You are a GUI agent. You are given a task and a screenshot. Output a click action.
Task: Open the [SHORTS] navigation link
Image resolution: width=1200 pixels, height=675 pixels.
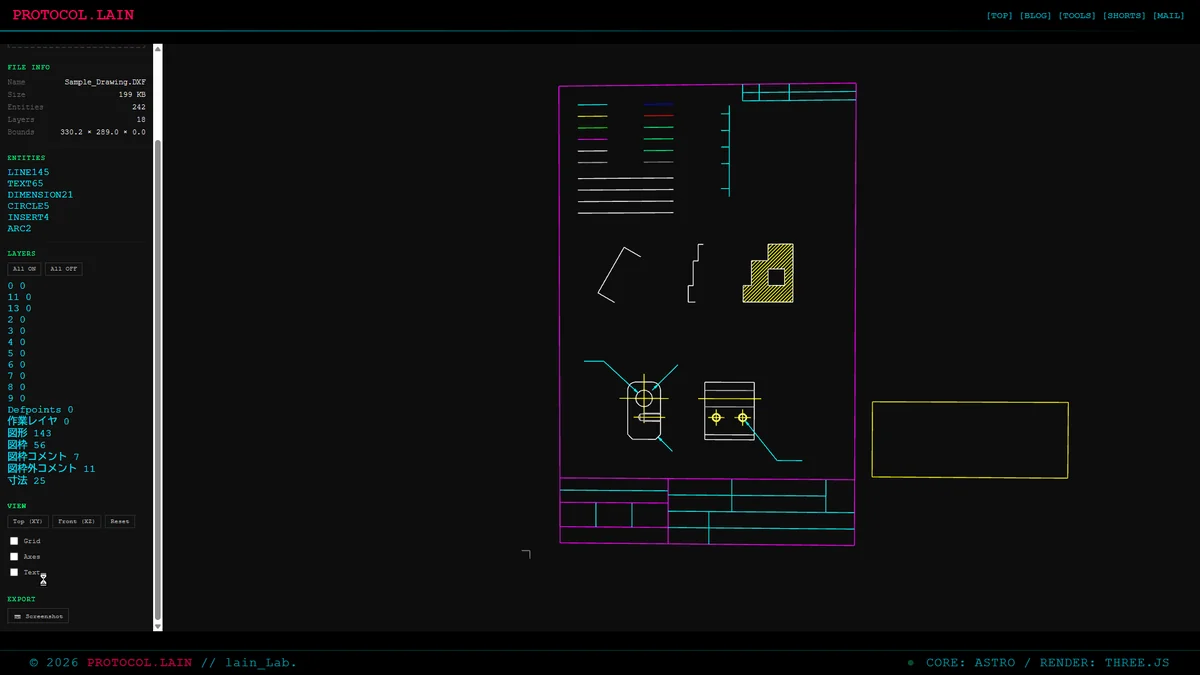tap(1124, 16)
